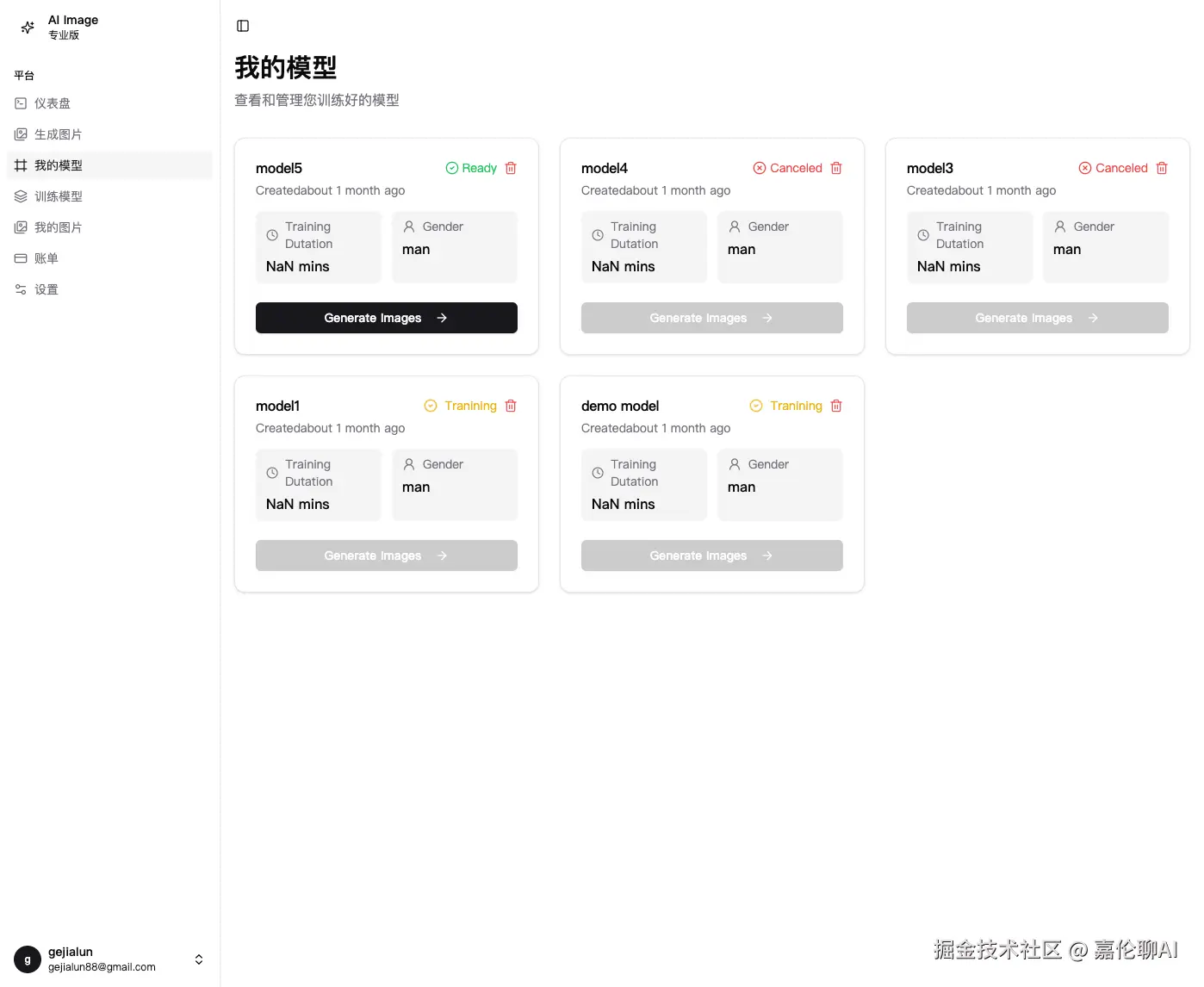
Task: Expand the account chevron next to gejialun
Action: click(x=198, y=959)
